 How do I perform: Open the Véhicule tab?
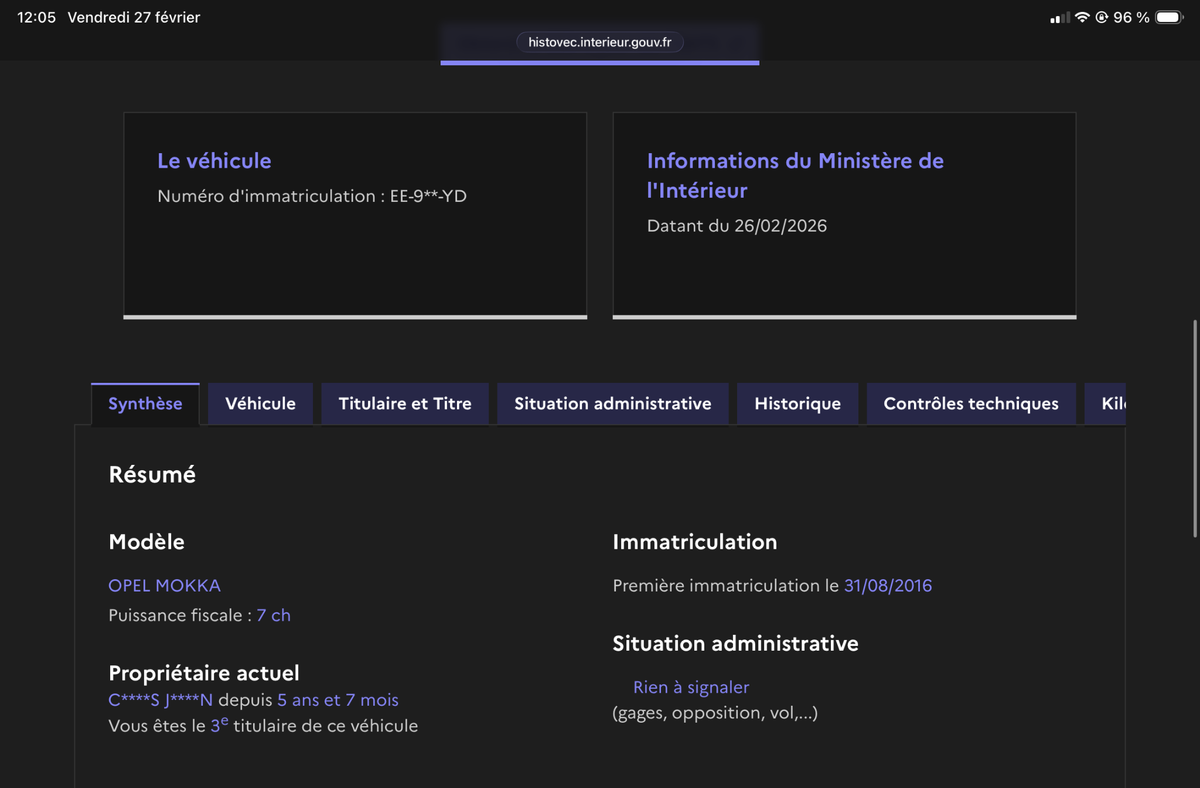coord(260,404)
